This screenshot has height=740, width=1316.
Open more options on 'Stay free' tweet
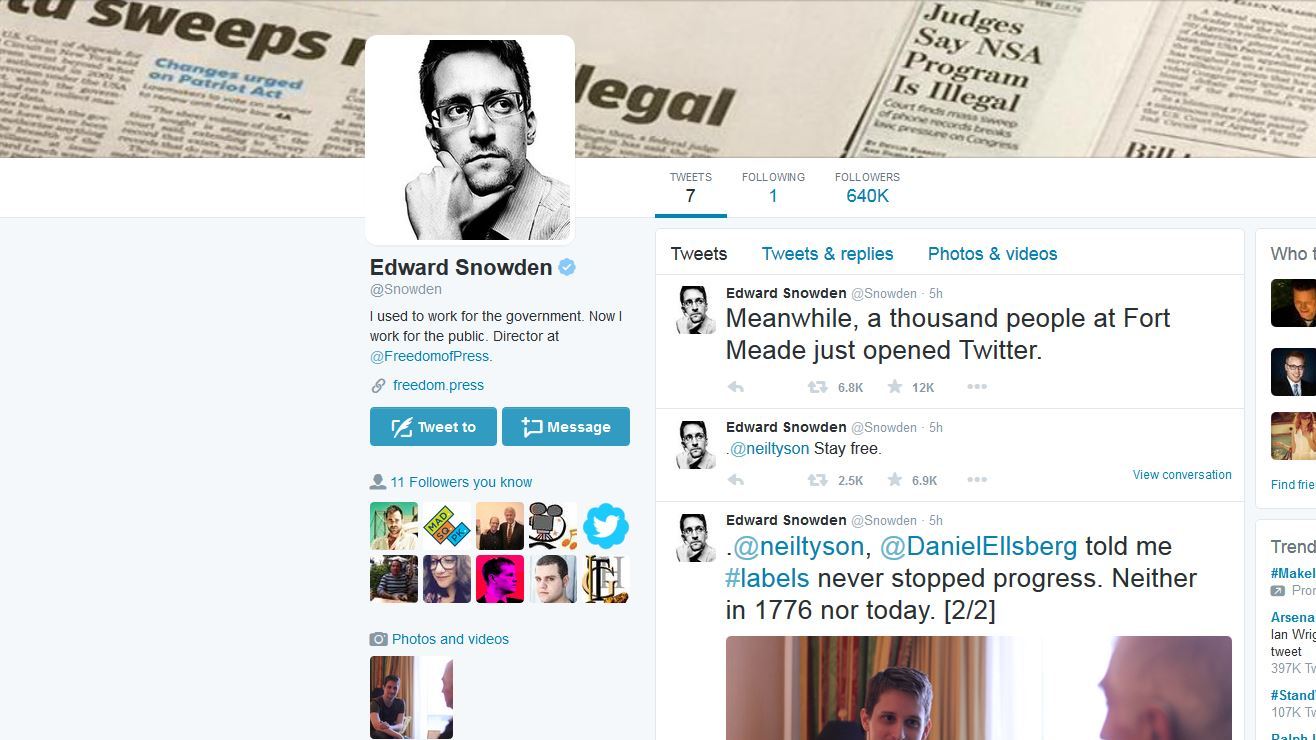[977, 480]
